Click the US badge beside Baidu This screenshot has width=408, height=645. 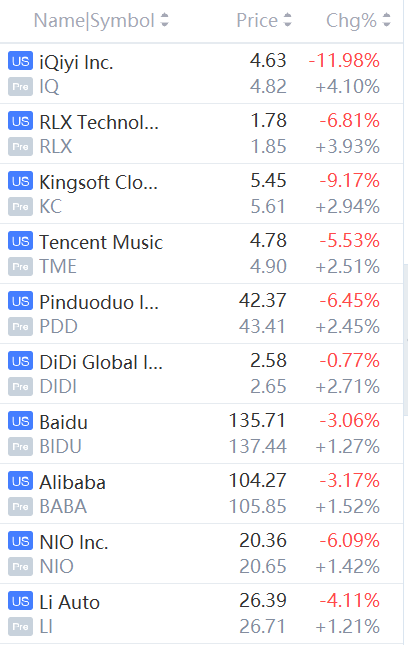pos(20,421)
